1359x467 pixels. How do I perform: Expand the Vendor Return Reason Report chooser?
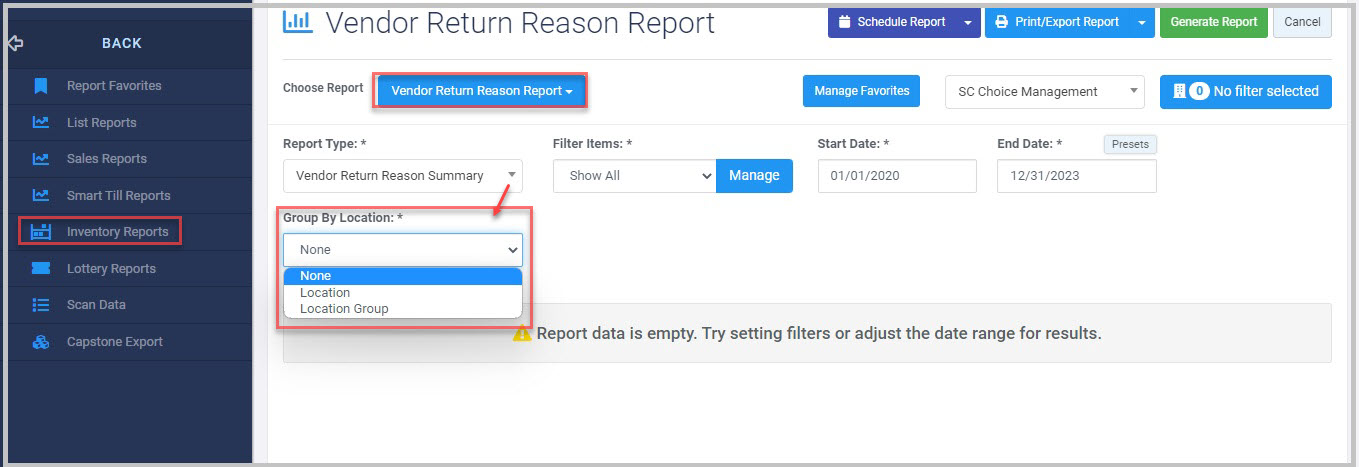click(x=481, y=91)
